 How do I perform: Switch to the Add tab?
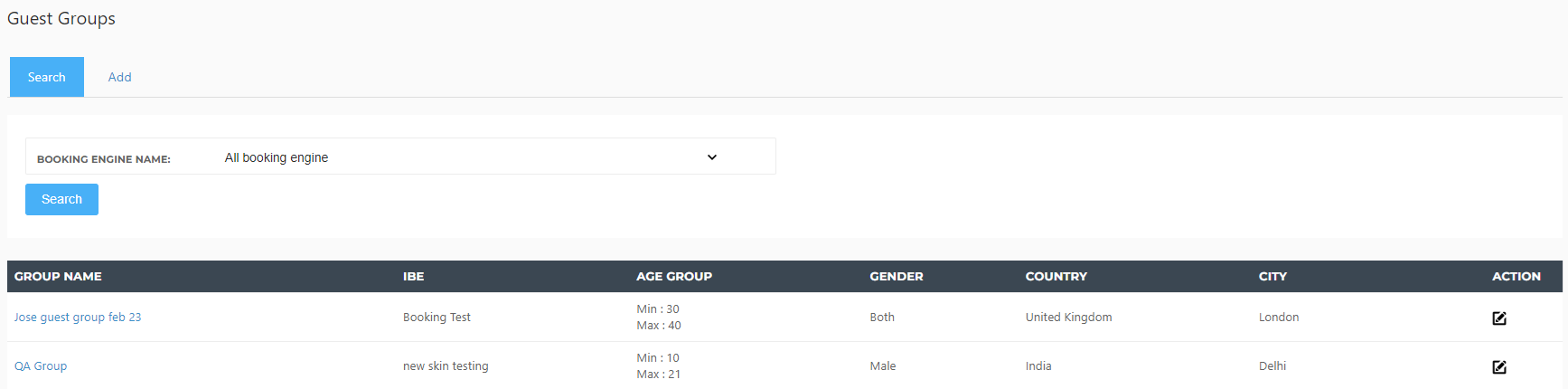tap(120, 77)
